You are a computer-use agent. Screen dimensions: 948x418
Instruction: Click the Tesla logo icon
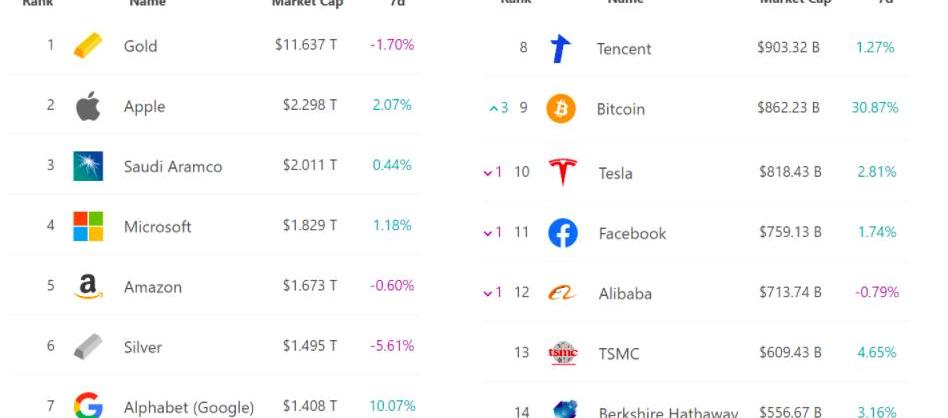tap(563, 172)
